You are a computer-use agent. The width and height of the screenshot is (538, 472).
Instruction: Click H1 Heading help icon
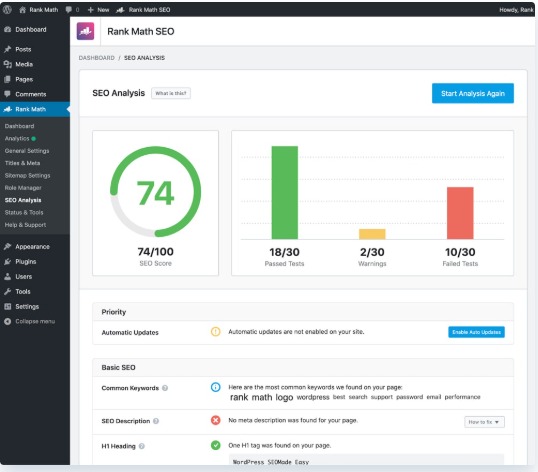(x=142, y=446)
